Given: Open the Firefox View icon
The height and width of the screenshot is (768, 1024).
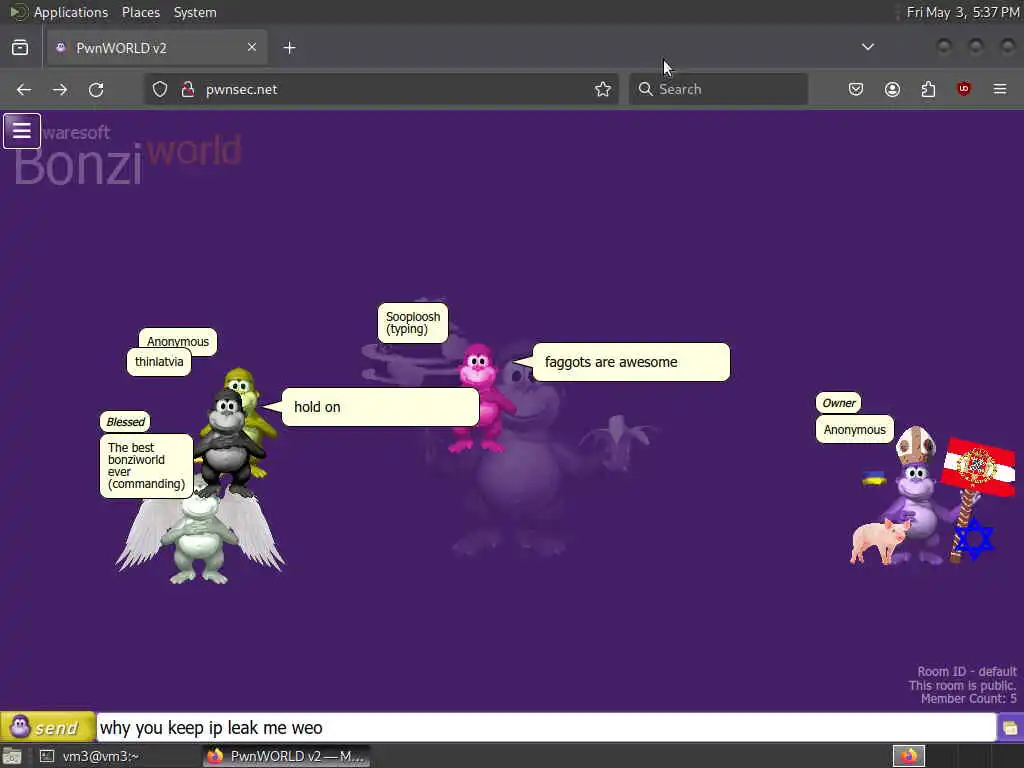Looking at the screenshot, I should point(20,48).
